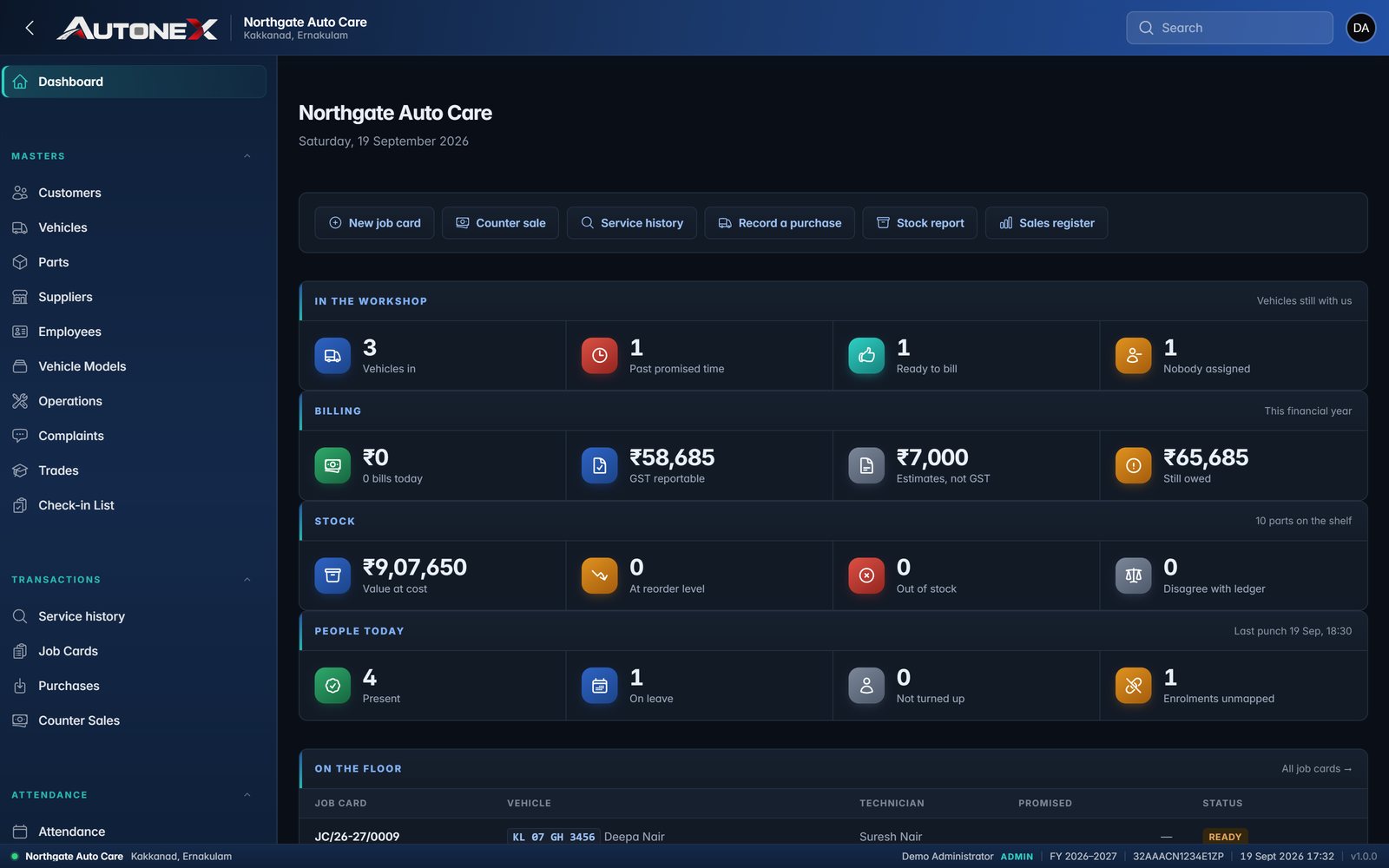
Task: Open Check-in List in the sidebar
Action: pos(135,505)
